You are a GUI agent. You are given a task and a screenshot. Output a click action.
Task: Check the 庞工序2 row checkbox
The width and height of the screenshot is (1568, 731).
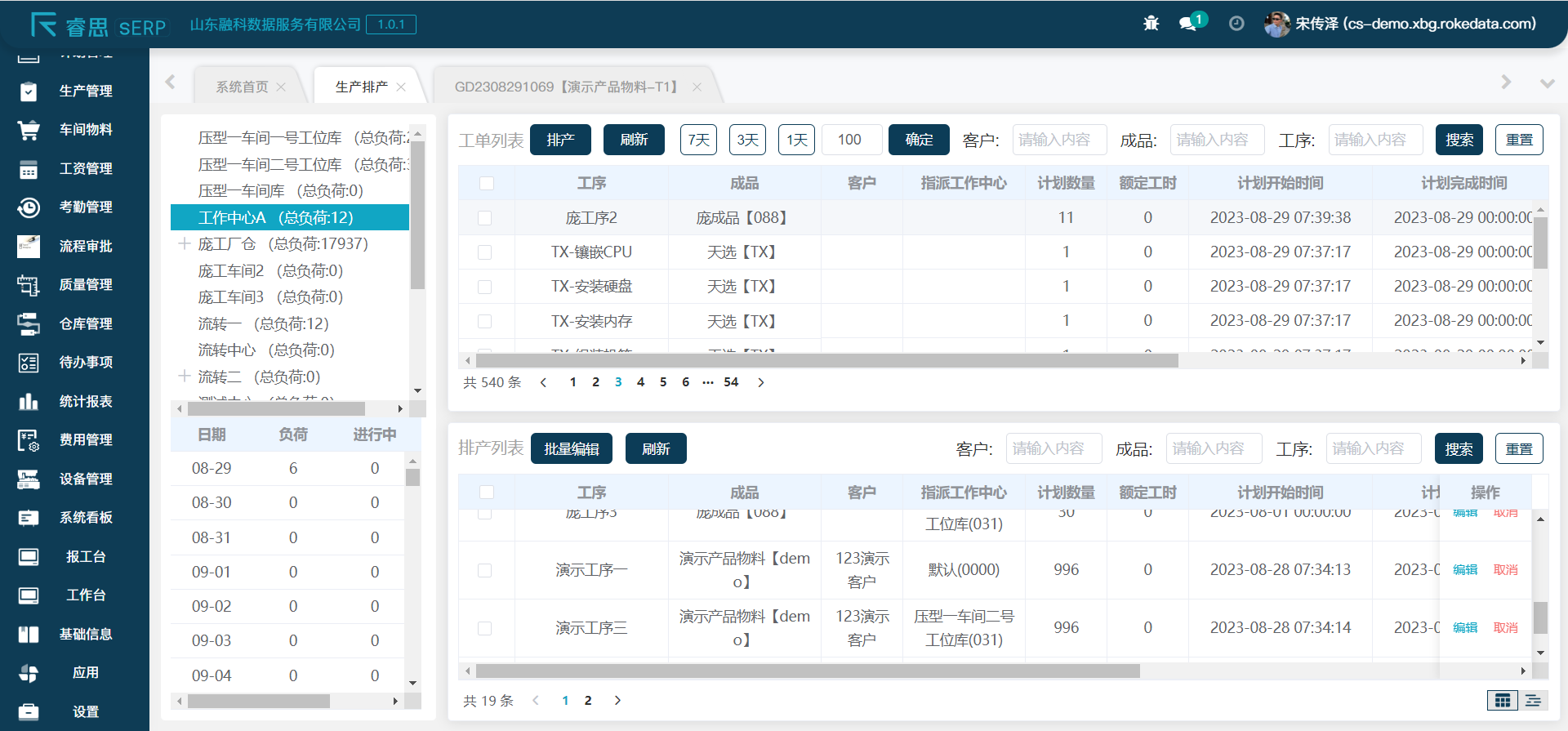click(x=485, y=218)
